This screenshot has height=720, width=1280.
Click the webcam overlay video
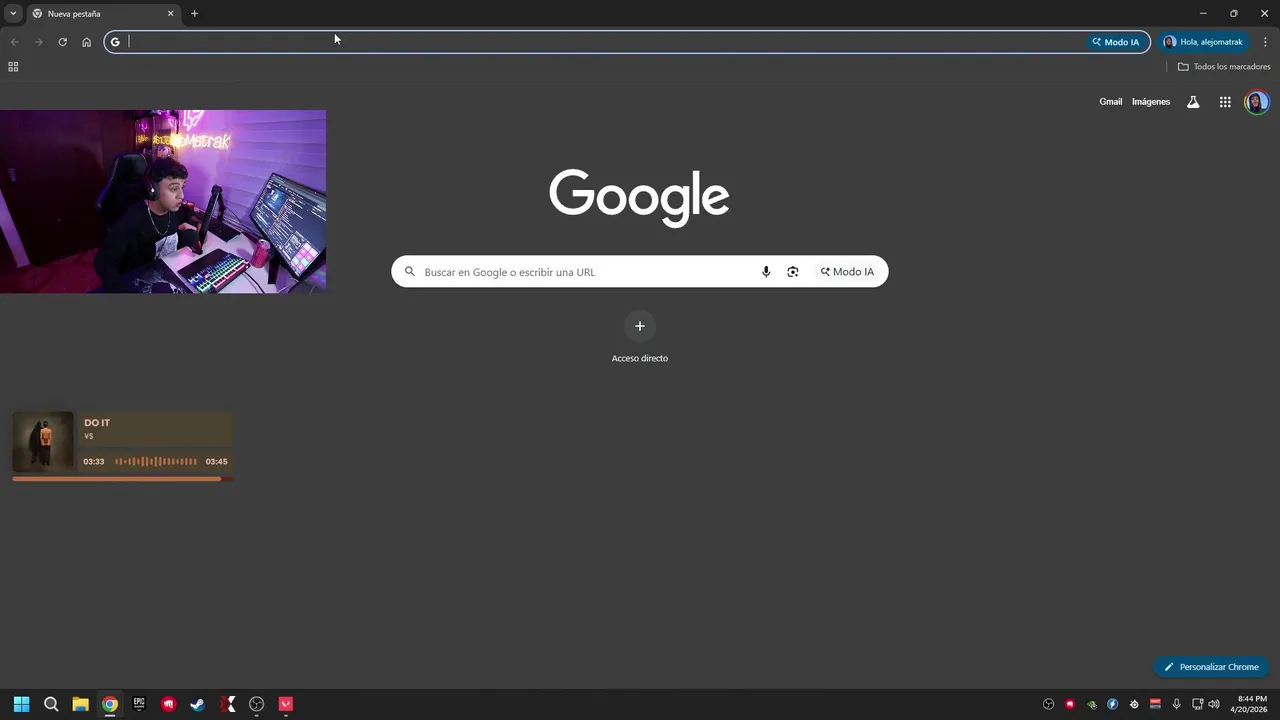163,202
